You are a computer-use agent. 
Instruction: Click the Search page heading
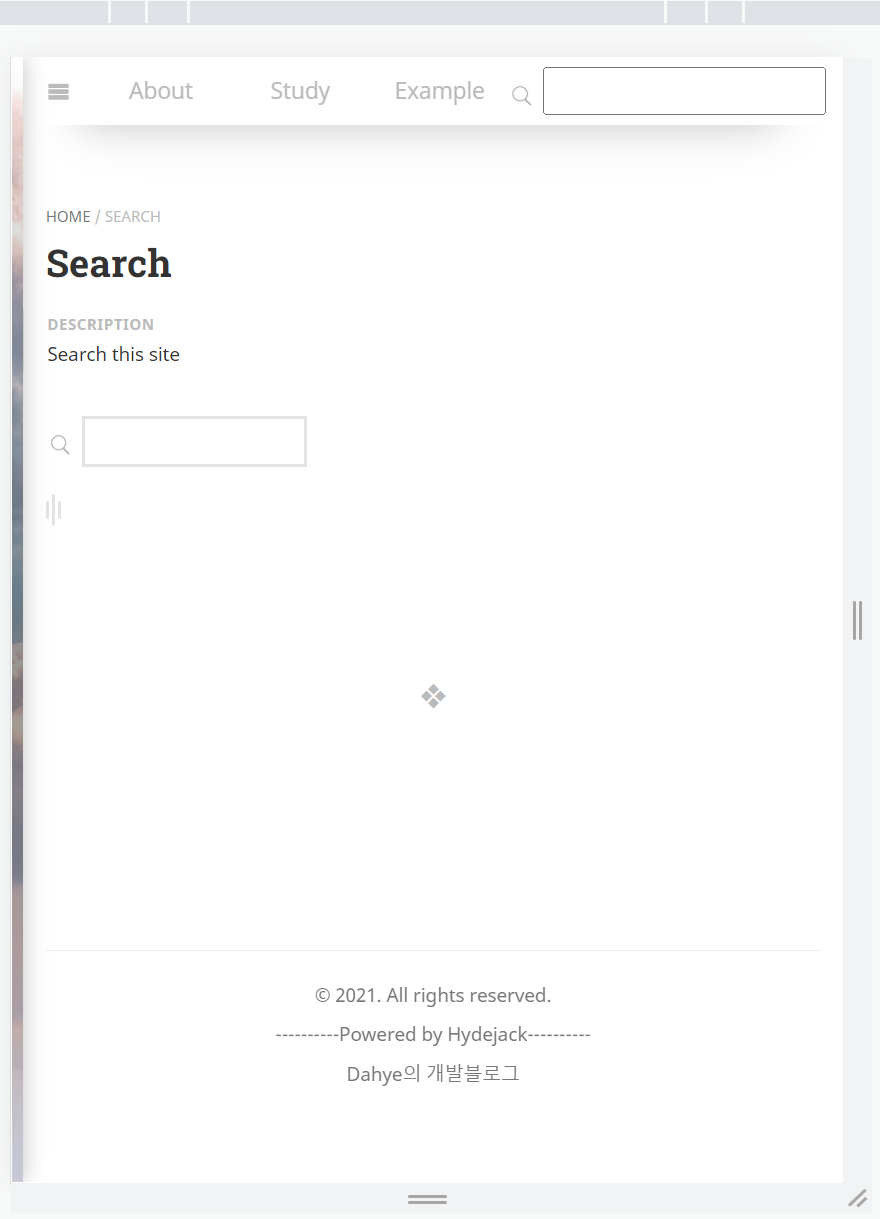click(109, 264)
